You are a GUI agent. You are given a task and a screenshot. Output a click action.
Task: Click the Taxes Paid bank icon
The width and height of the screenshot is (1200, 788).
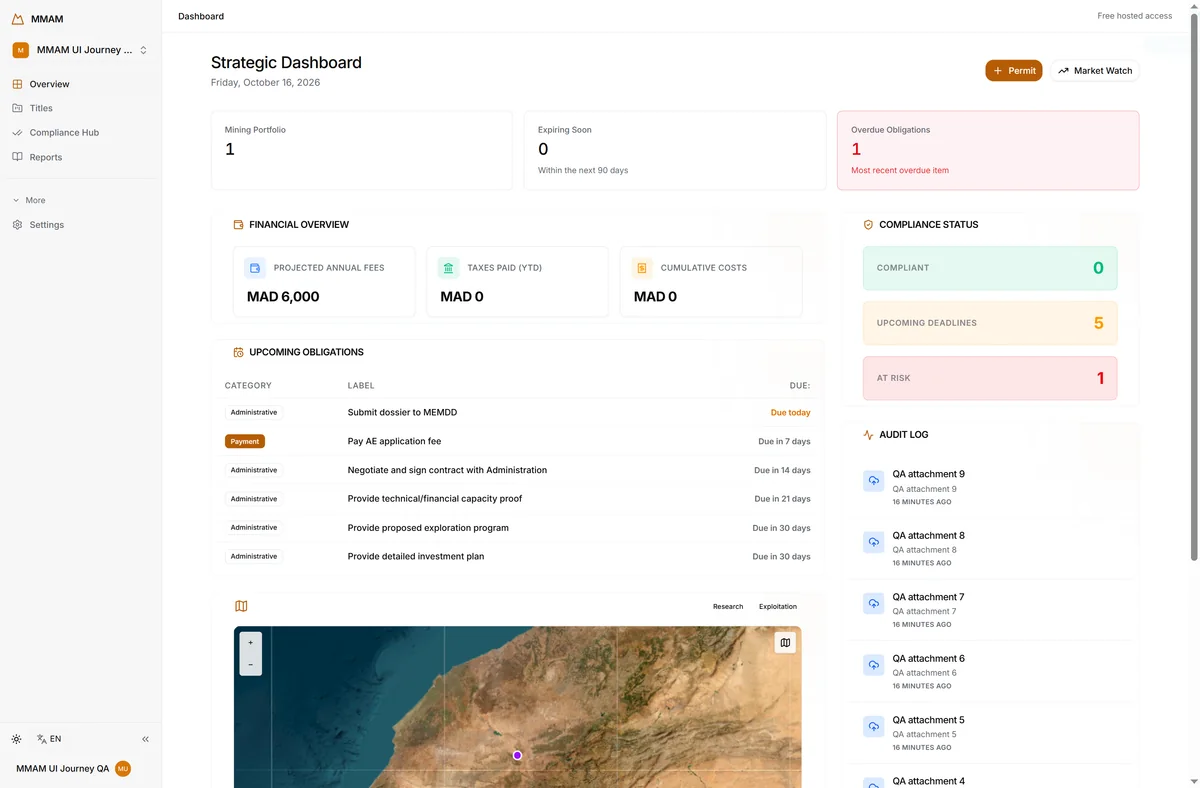(448, 268)
